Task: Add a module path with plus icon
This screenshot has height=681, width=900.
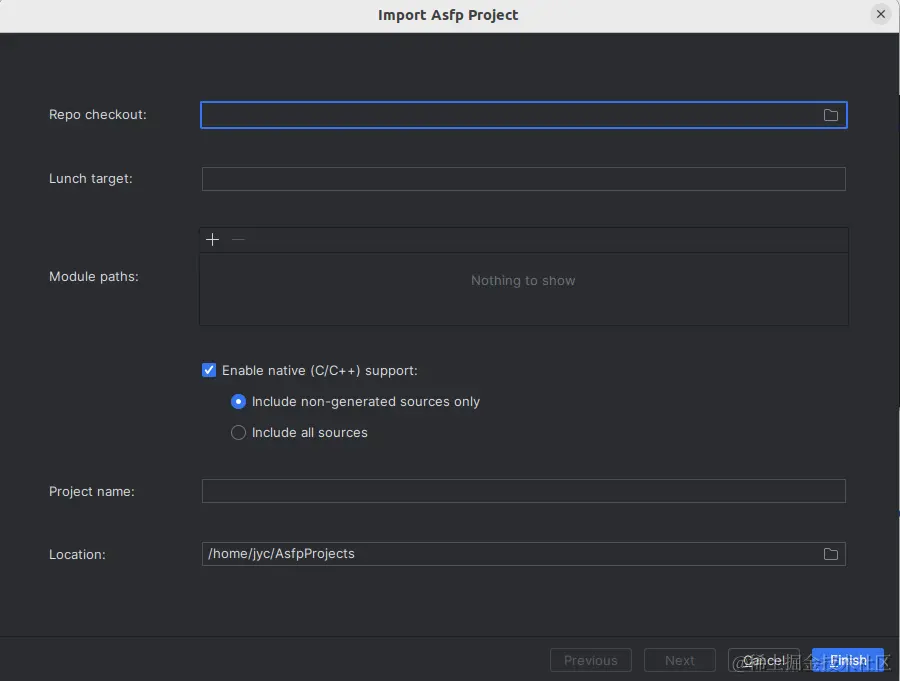Action: pos(212,239)
